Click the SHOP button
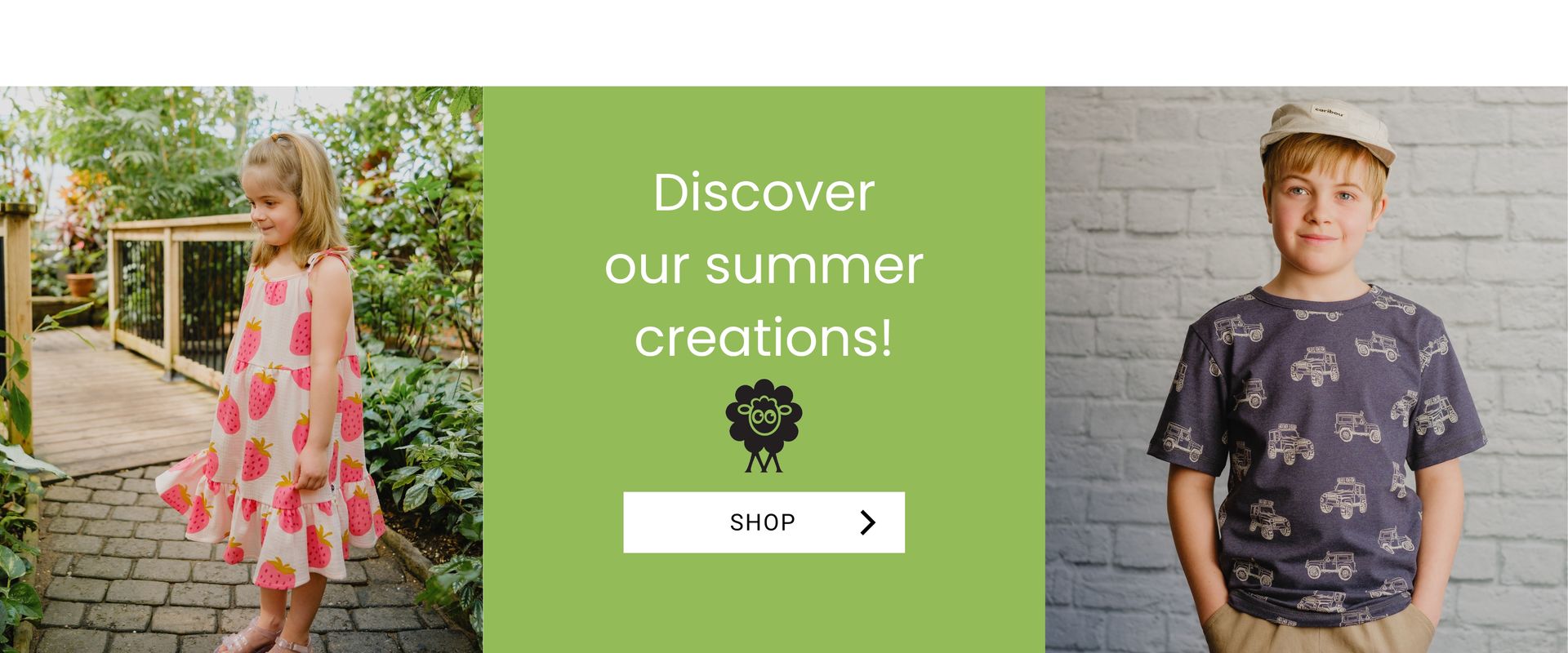The image size is (1568, 653). point(764,522)
